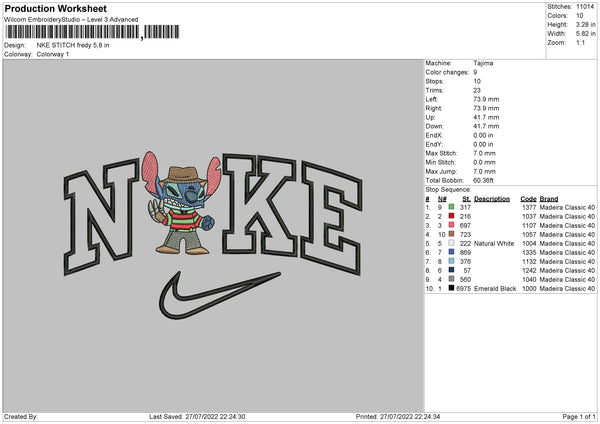Click 'Wilcom EmbroideryStudio – Level 3 Advanced' text
Screen dimensions: 600x424
point(71,20)
